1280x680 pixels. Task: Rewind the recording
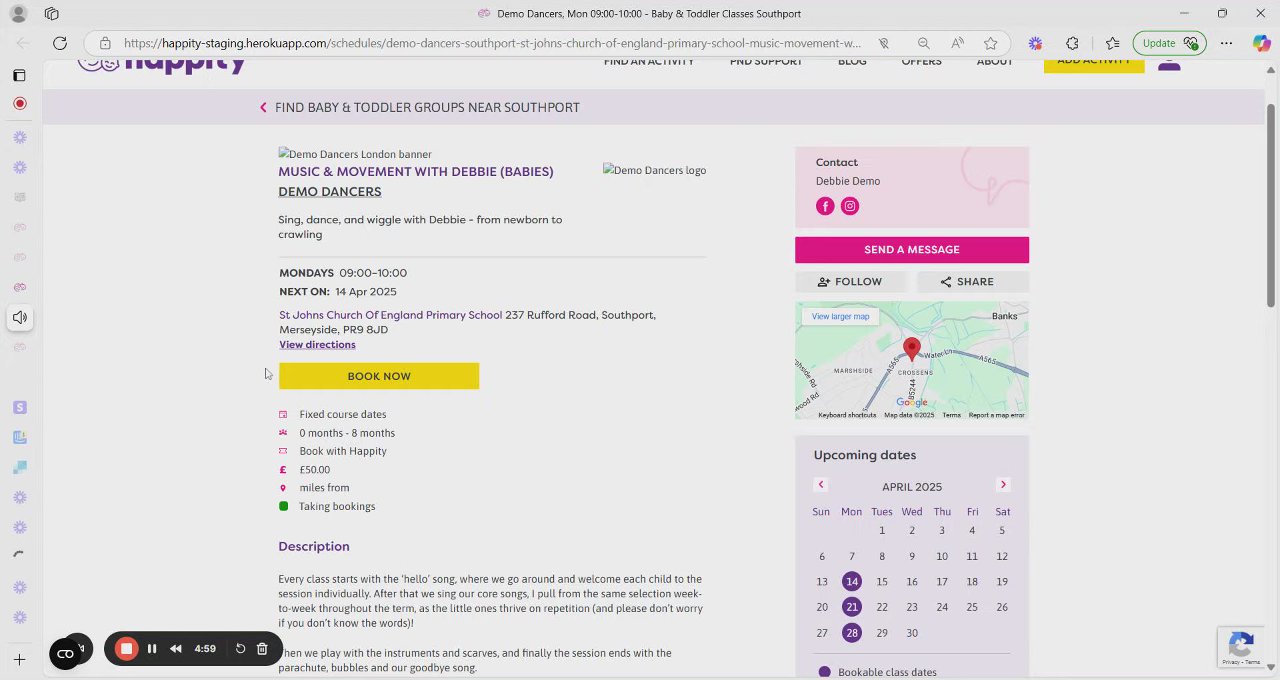176,649
